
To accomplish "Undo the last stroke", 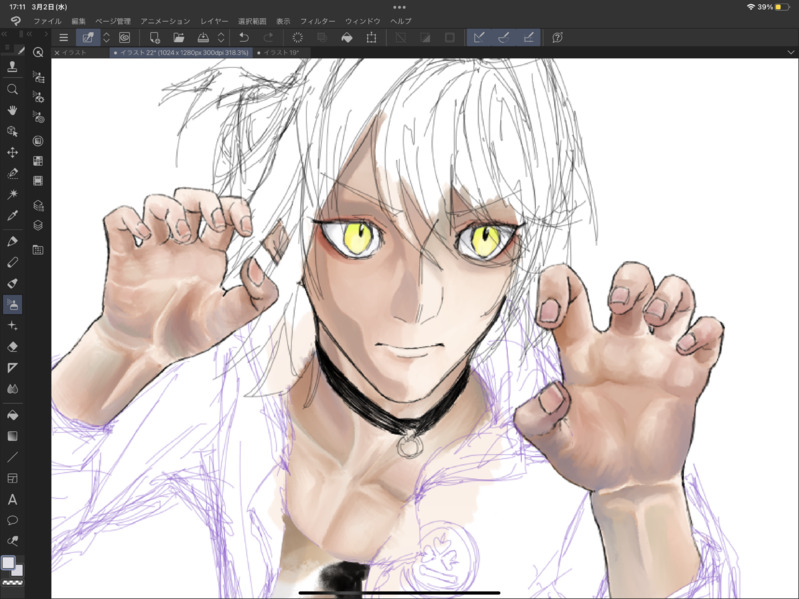I will (244, 38).
